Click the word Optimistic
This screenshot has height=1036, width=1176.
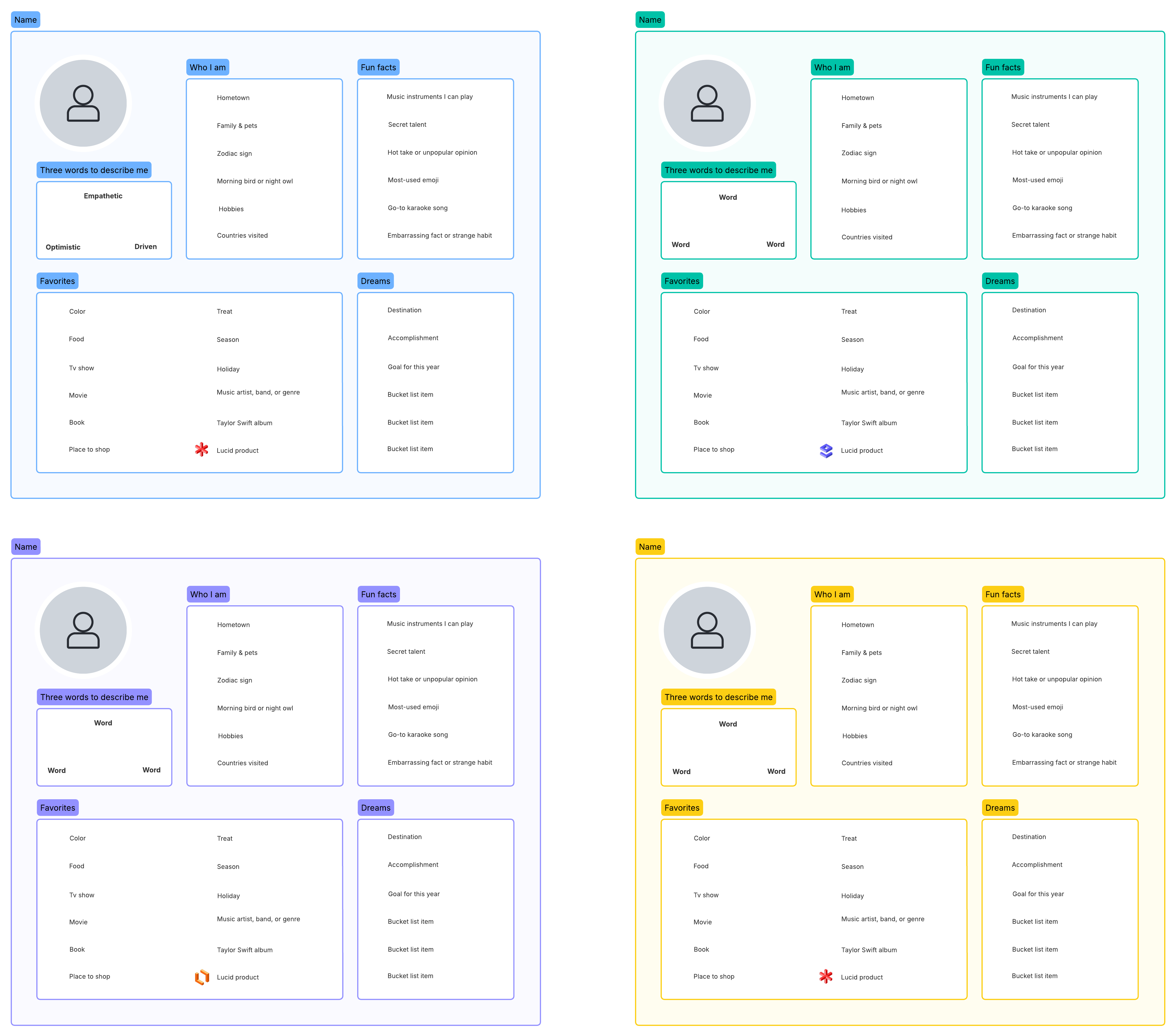pos(63,247)
